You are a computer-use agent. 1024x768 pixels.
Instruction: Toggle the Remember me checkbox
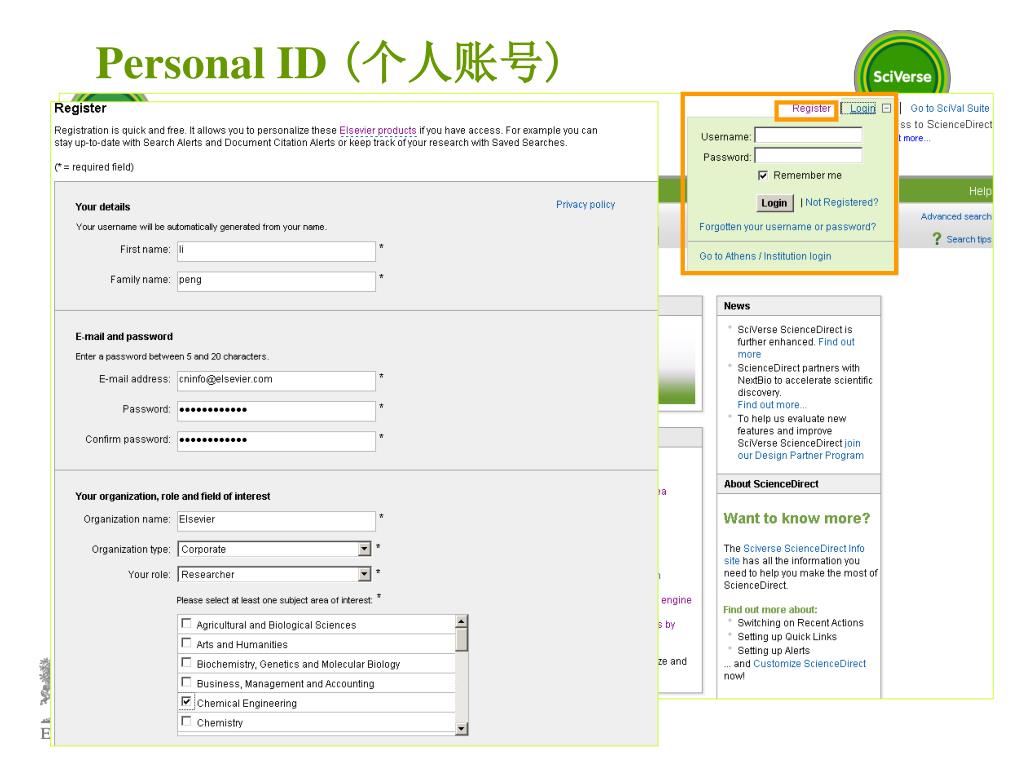tap(762, 175)
